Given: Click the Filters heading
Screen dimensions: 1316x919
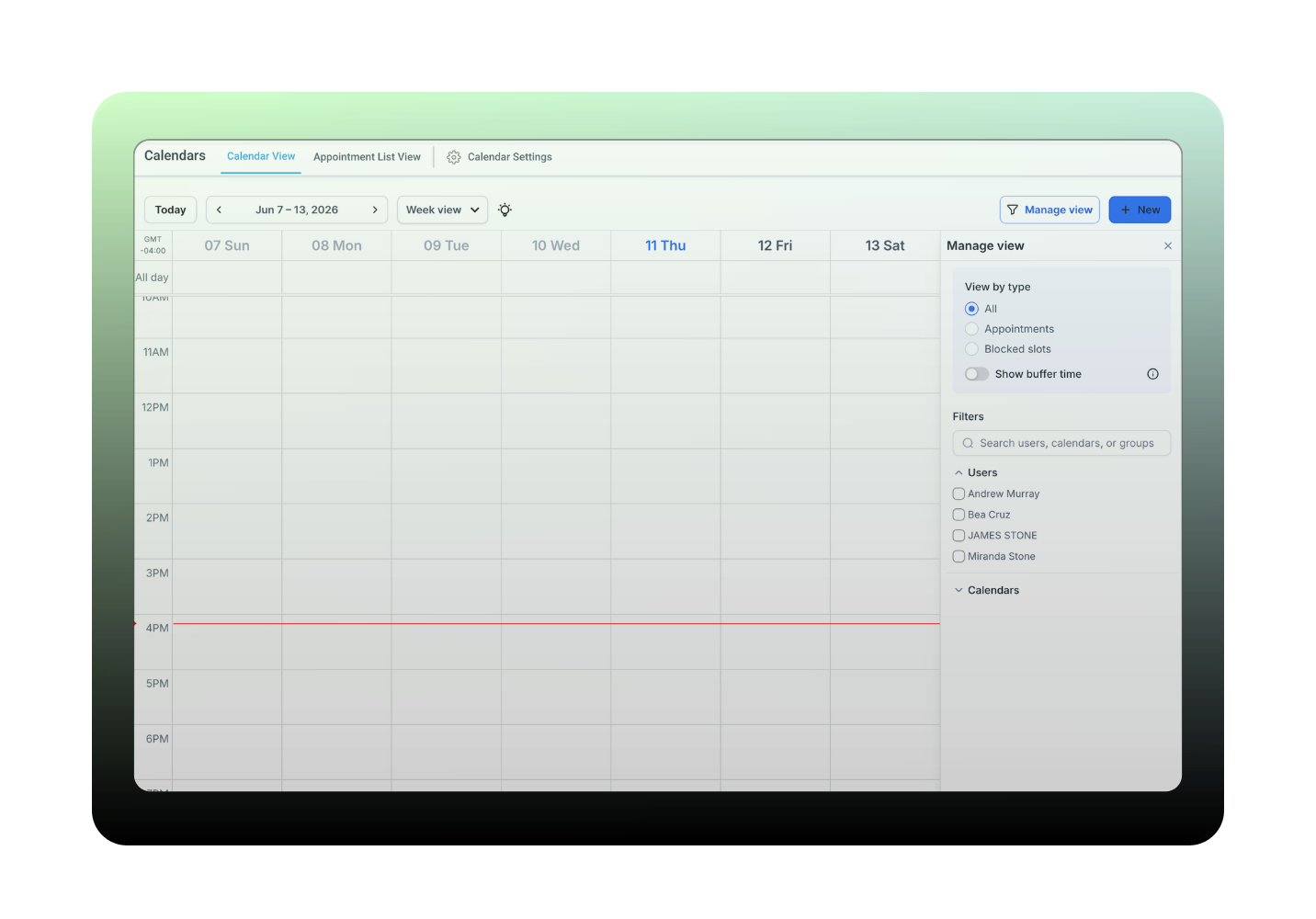Looking at the screenshot, I should (x=968, y=416).
